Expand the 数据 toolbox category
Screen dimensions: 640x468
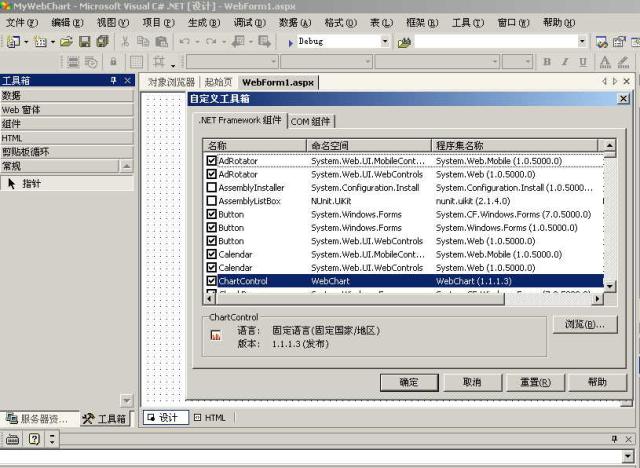(67, 95)
